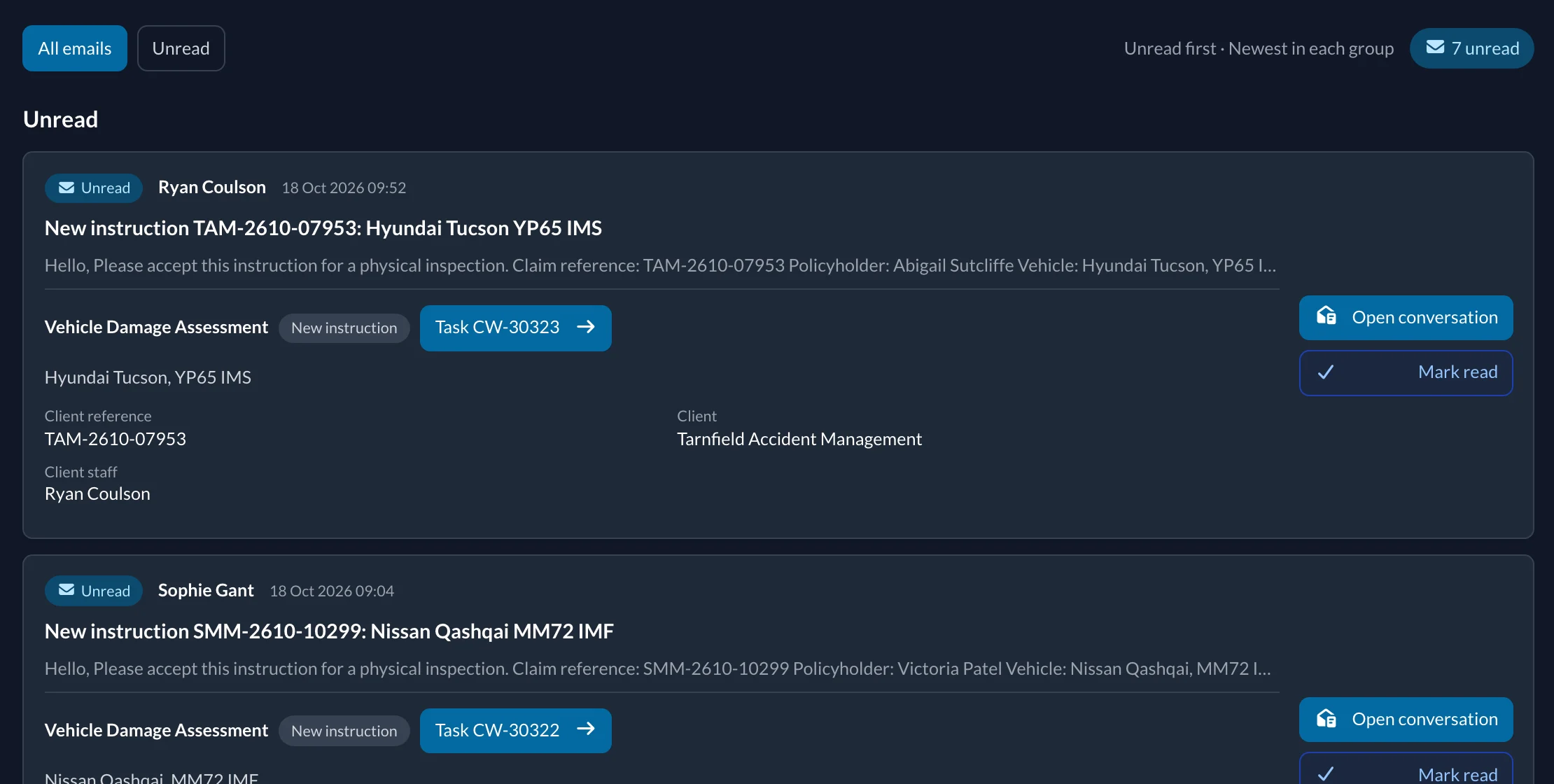This screenshot has height=784, width=1554.
Task: Open Task CW-30322
Action: 515,730
